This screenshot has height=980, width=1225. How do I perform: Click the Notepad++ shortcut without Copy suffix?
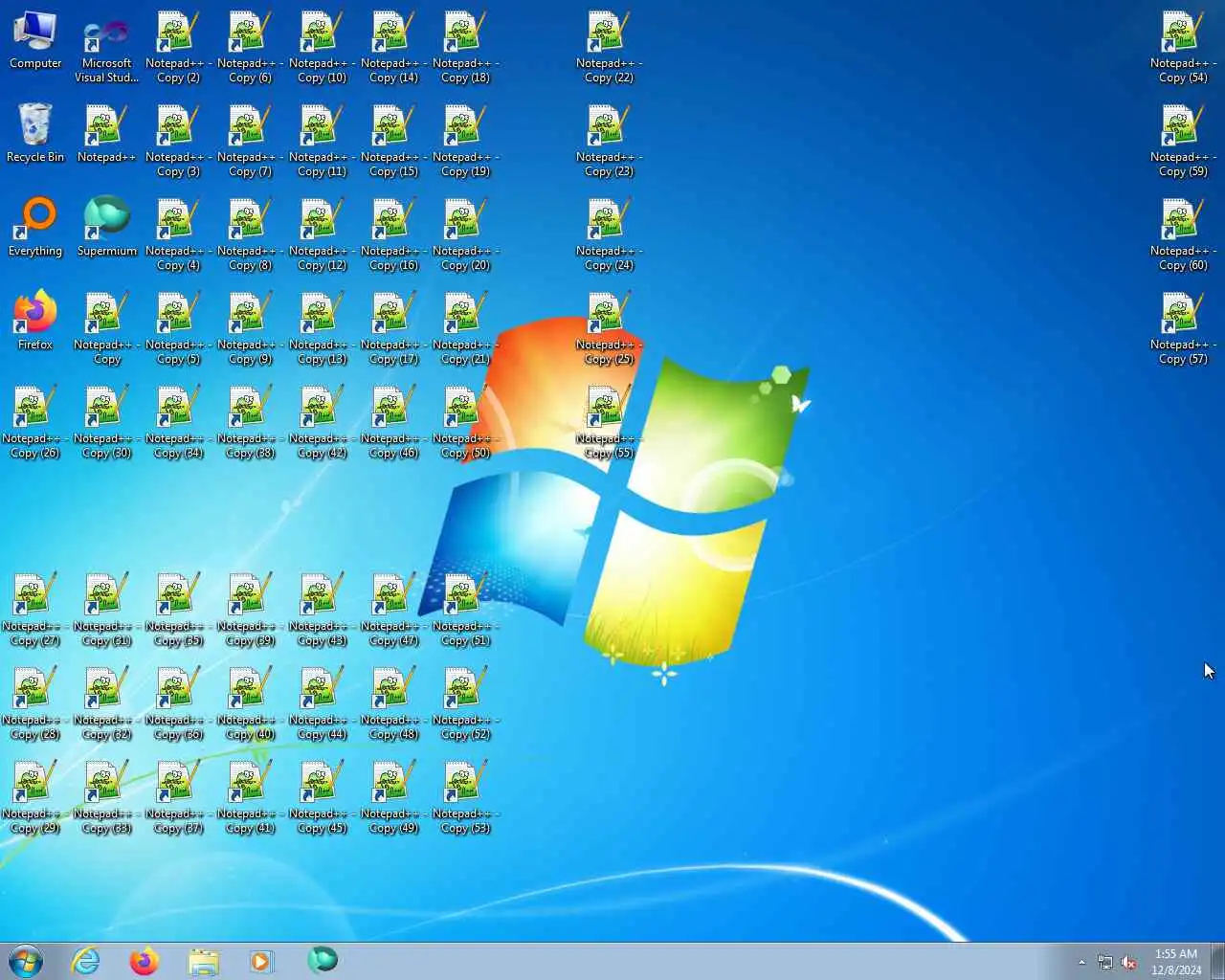[x=106, y=134]
